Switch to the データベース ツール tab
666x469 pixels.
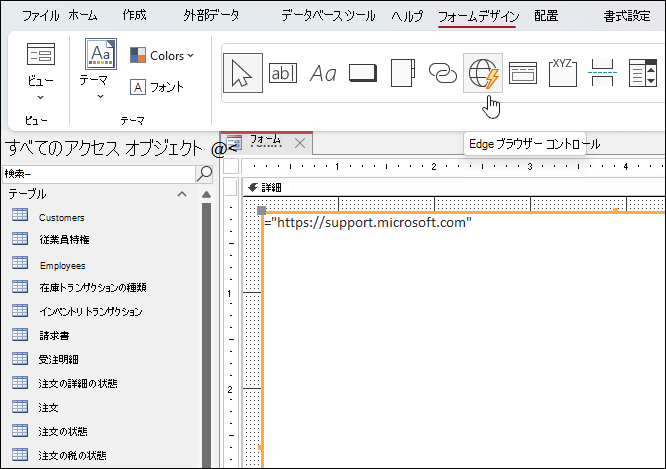coord(328,16)
